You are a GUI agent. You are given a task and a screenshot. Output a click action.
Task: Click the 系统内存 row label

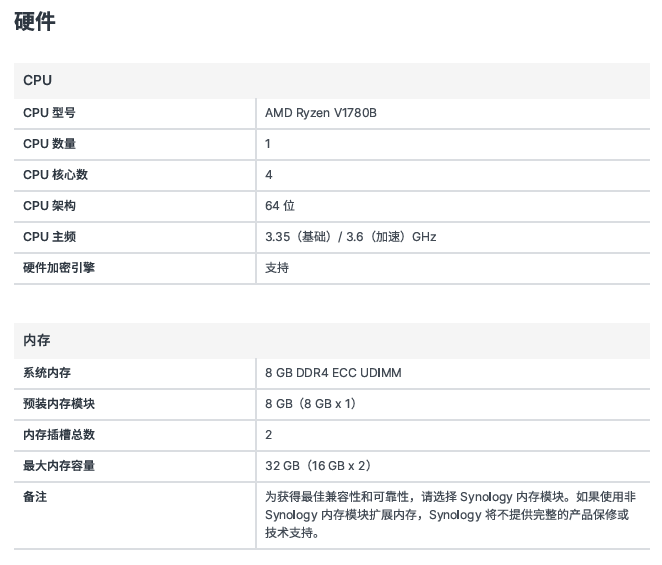[x=47, y=373]
